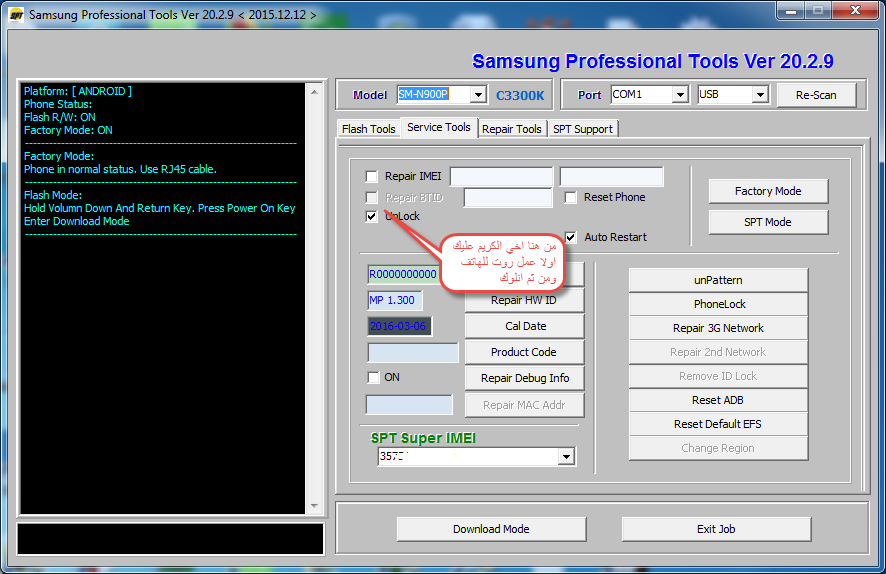Open the Model dropdown arrow

[x=478, y=94]
